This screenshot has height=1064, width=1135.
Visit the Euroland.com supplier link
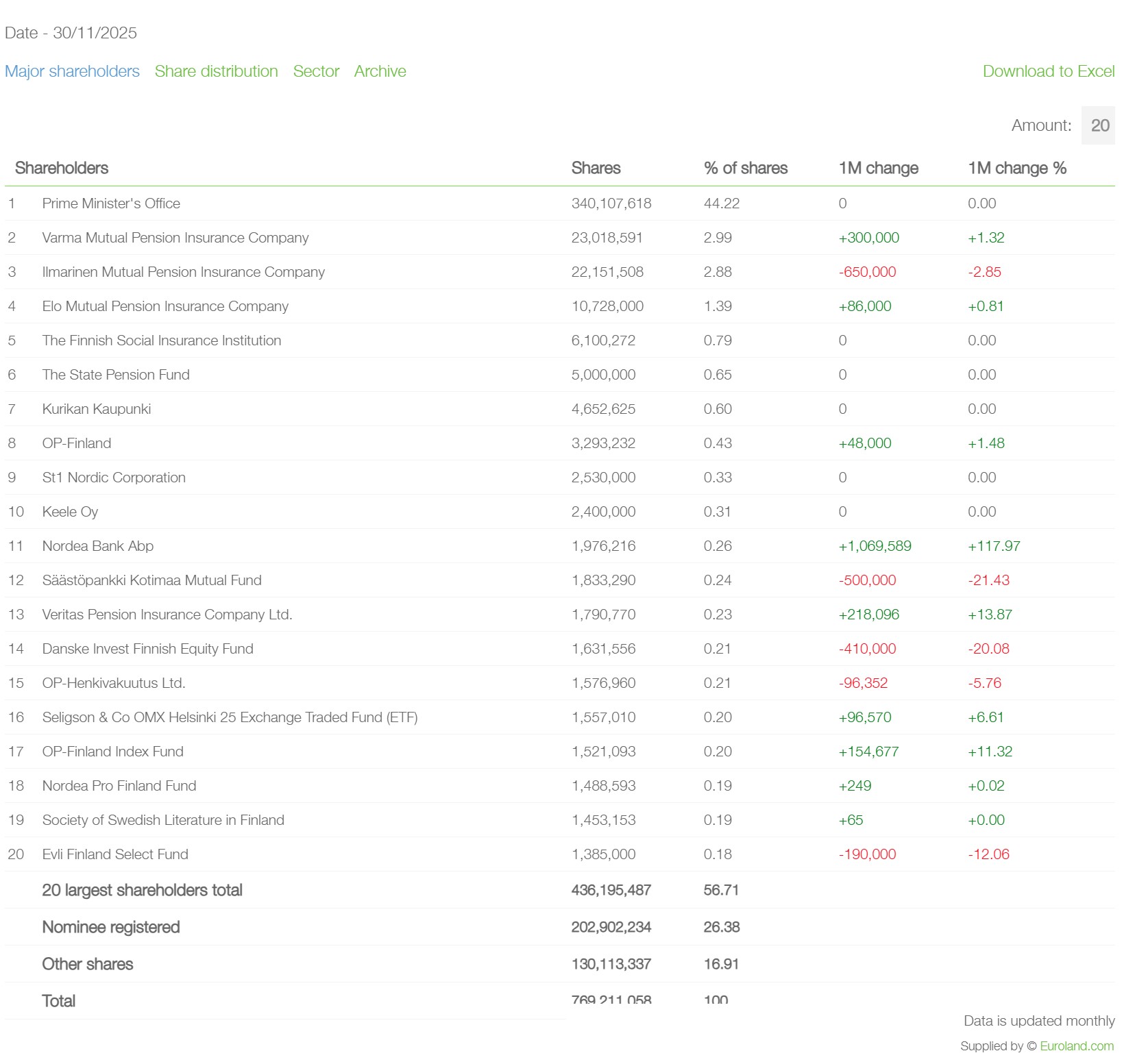click(x=1076, y=1046)
